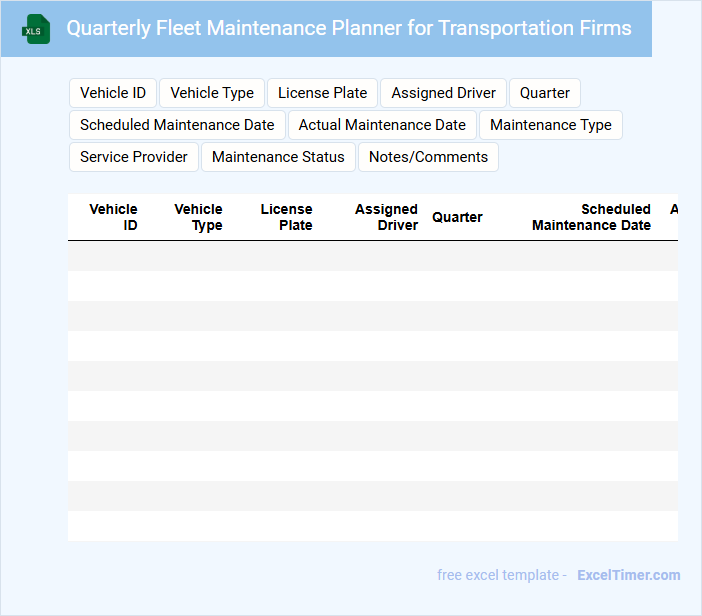Click the Actual Maintenance Date tag
This screenshot has width=702, height=616.
pyautogui.click(x=382, y=125)
